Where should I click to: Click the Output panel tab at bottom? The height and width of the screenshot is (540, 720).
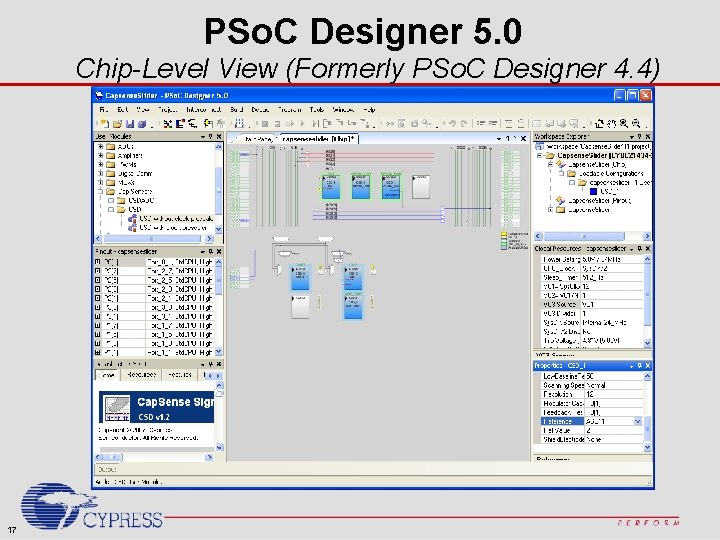point(107,469)
